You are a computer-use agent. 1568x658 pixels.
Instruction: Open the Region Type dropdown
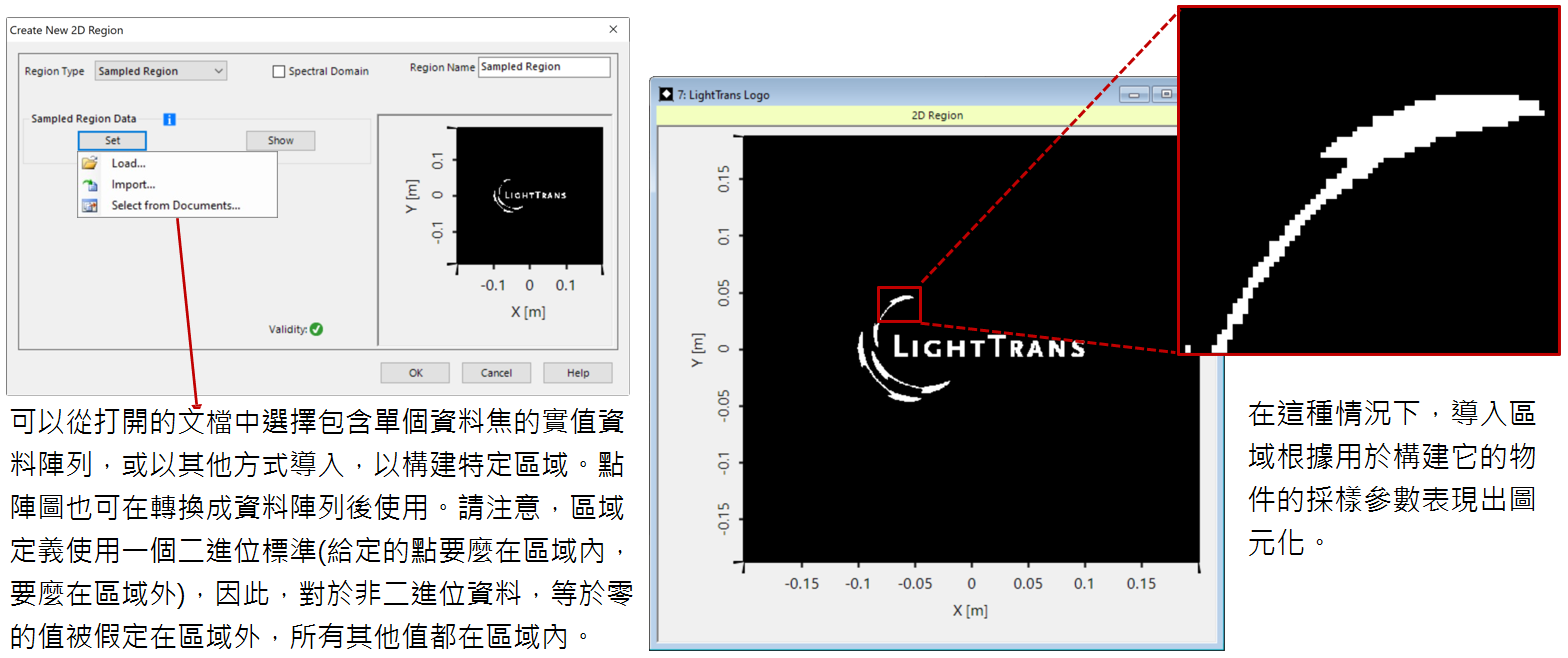pyautogui.click(x=161, y=71)
